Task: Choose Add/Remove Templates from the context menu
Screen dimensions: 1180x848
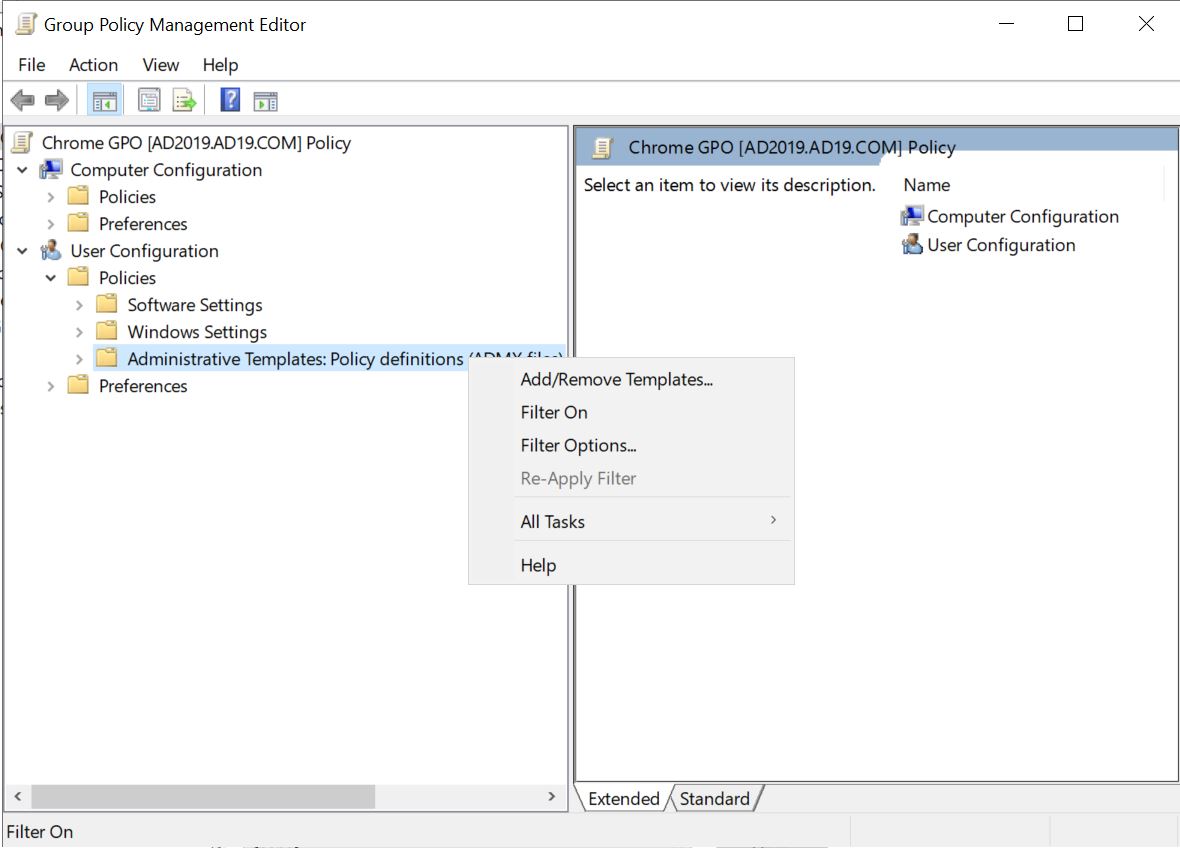Action: coord(616,379)
